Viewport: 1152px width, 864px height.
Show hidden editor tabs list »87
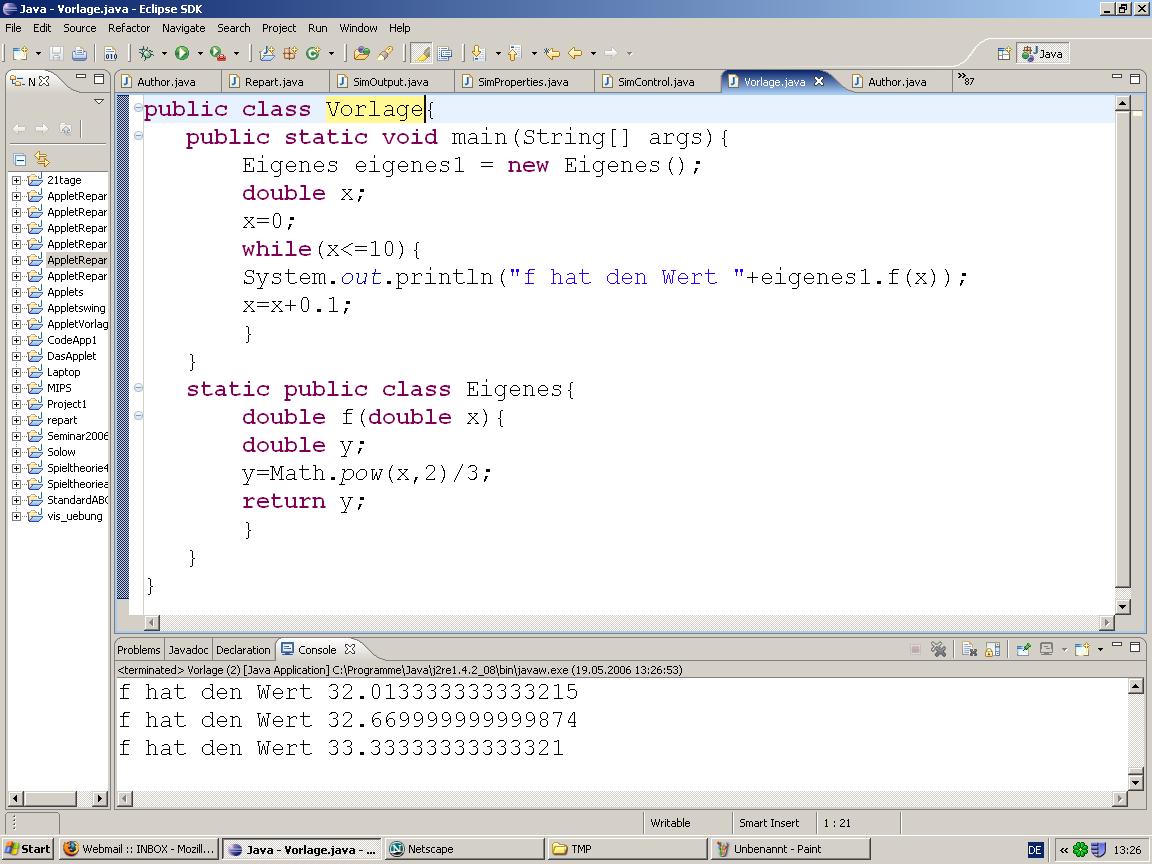[966, 80]
